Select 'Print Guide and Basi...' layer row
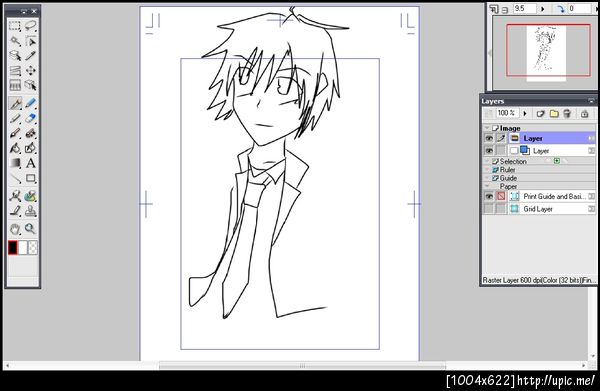 coord(552,196)
